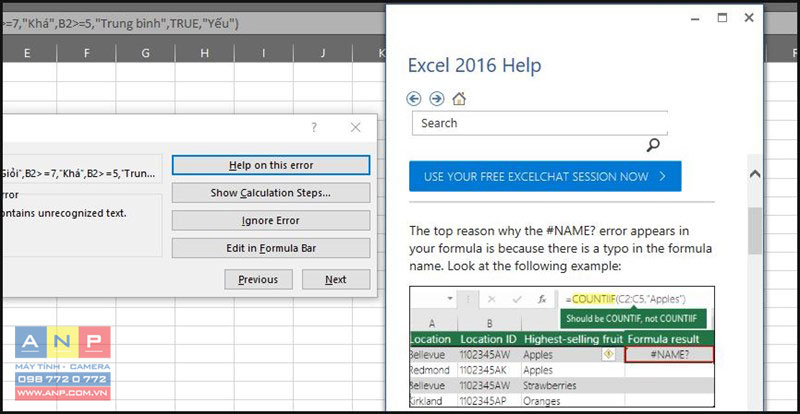Close the Error Checking dialog
The height and width of the screenshot is (414, 800).
[356, 128]
